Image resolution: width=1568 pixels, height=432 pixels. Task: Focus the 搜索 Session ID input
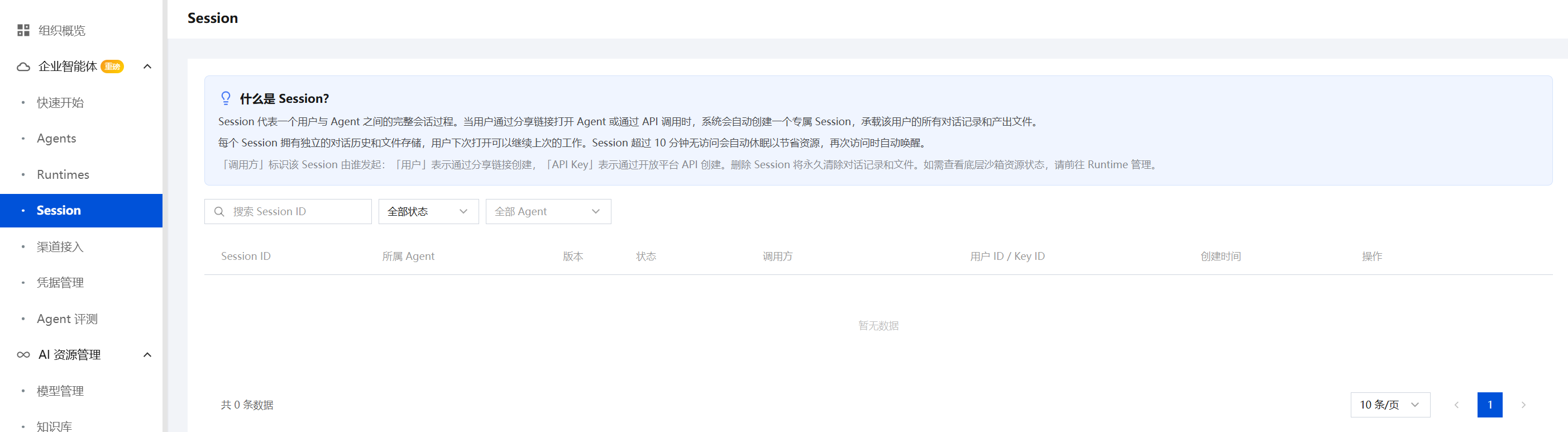[288, 211]
